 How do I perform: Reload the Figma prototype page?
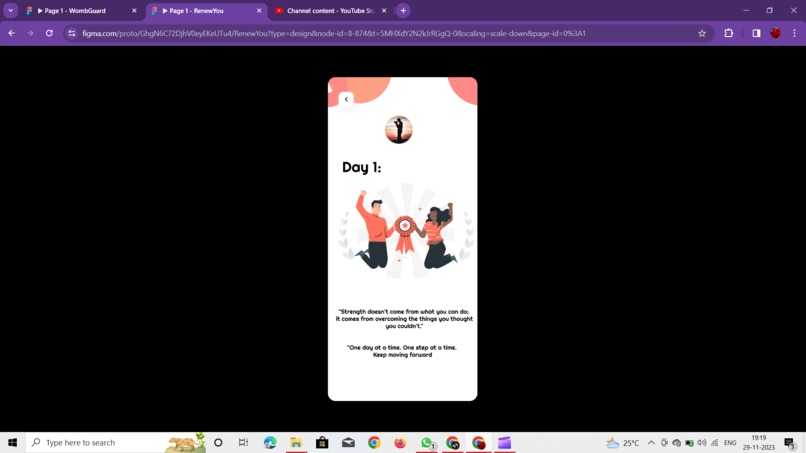[x=49, y=33]
